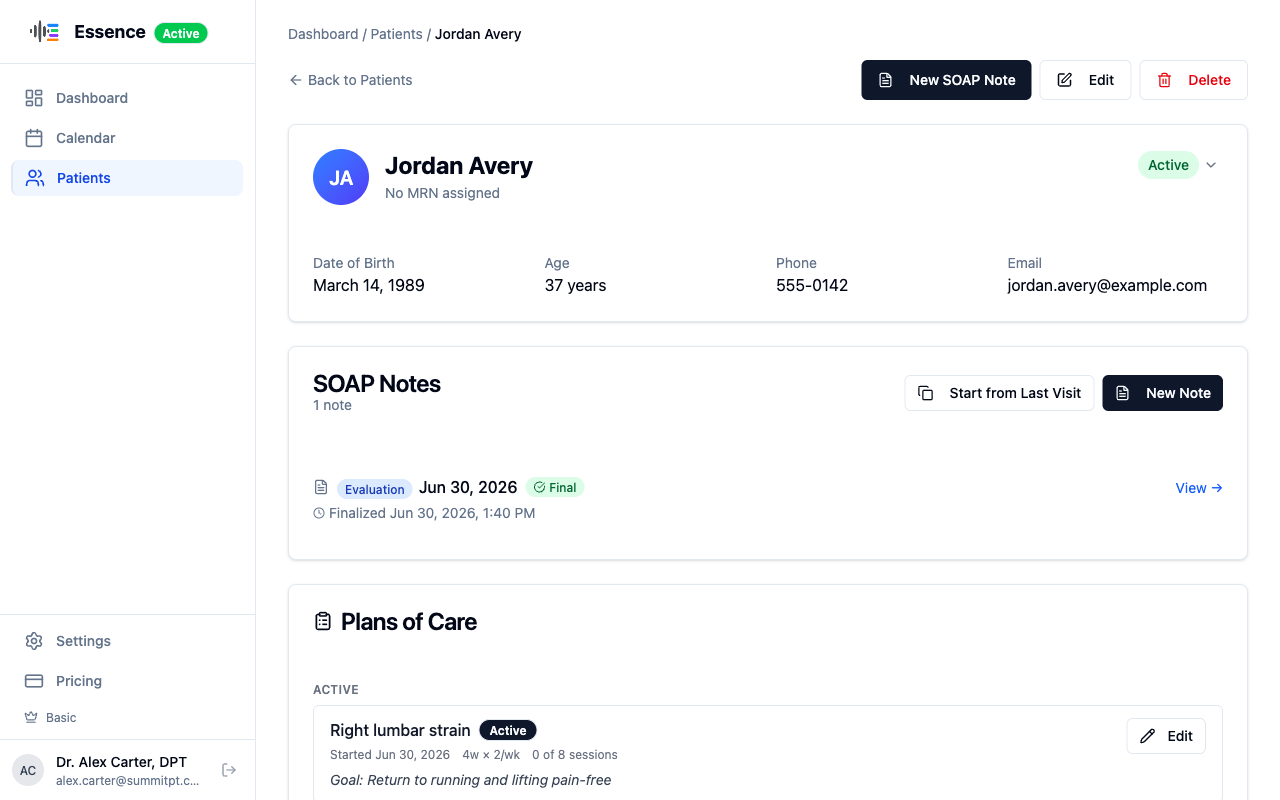
Task: Delete the patient record
Action: pos(1193,80)
